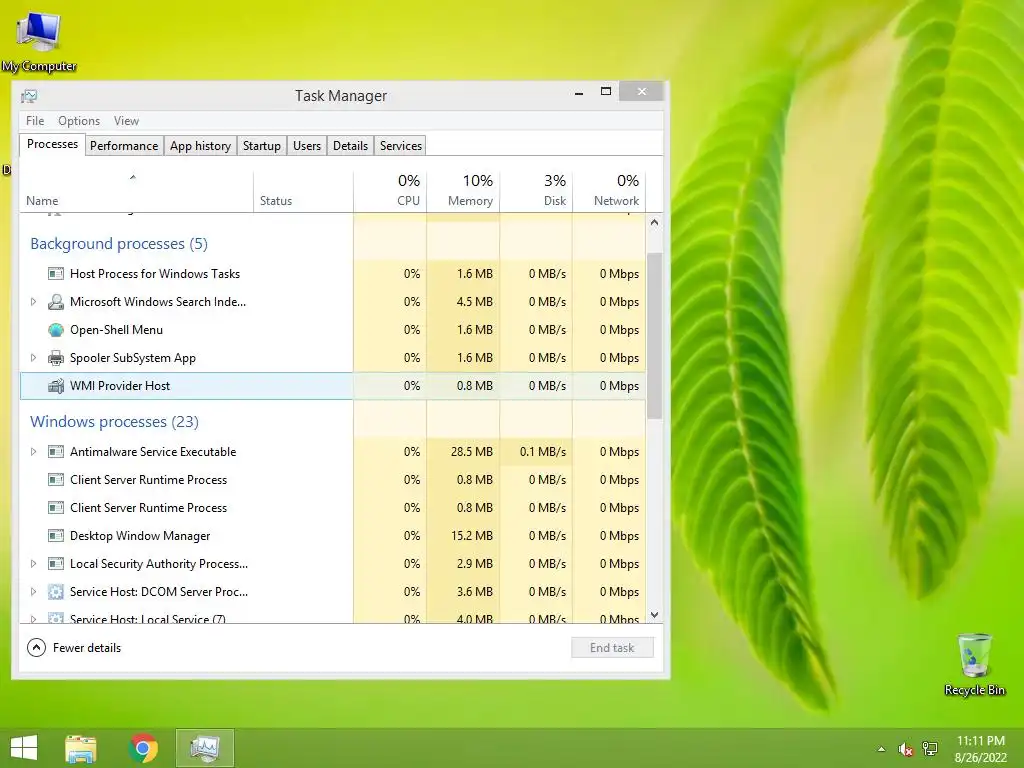This screenshot has width=1024, height=768.
Task: Sort by the Memory column header
Action: [463, 191]
